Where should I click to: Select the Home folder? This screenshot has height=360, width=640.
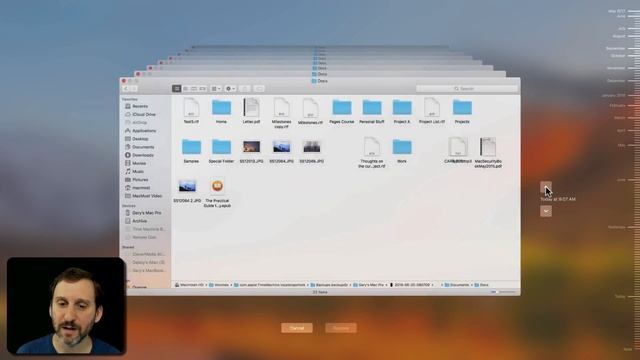point(221,111)
